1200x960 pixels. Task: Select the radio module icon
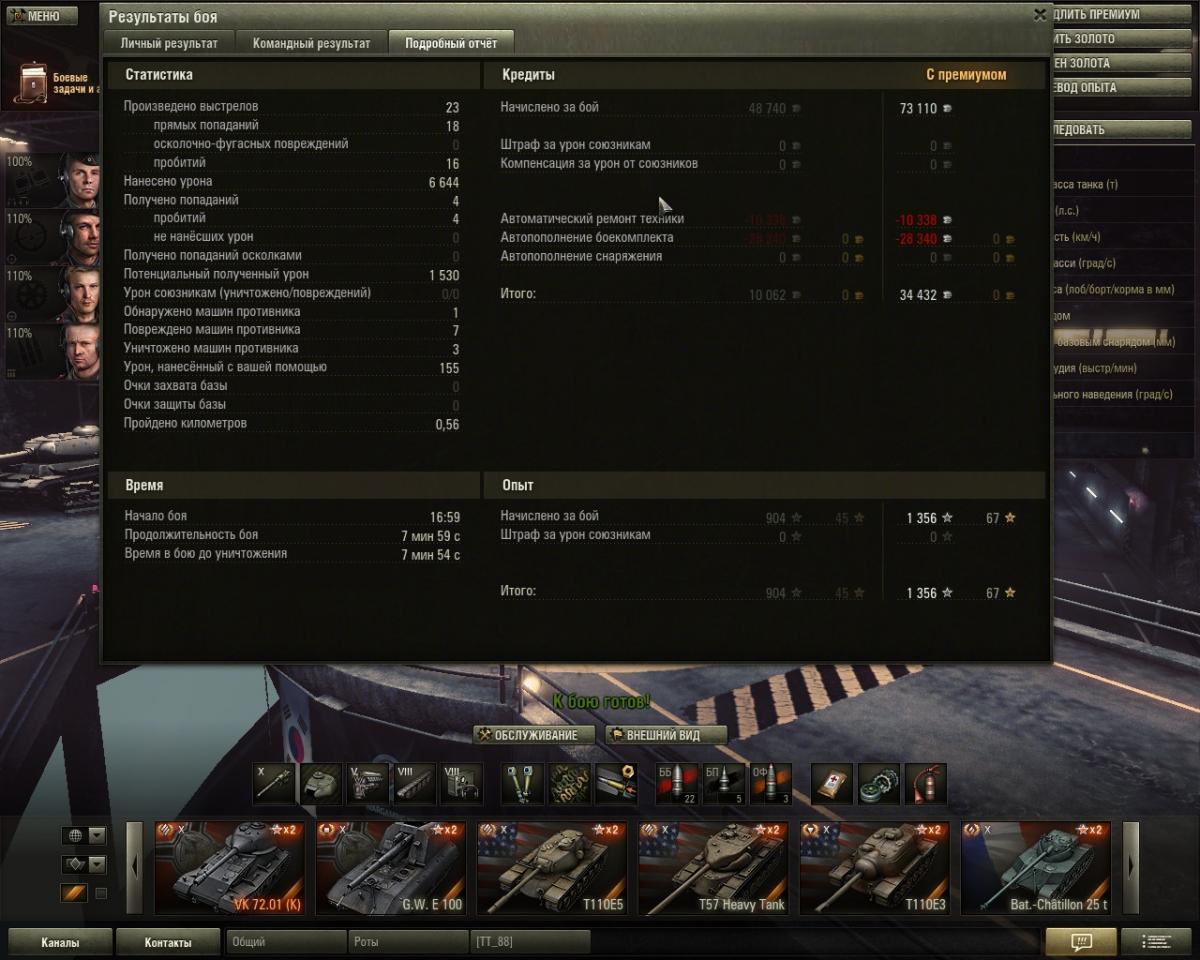click(x=461, y=784)
